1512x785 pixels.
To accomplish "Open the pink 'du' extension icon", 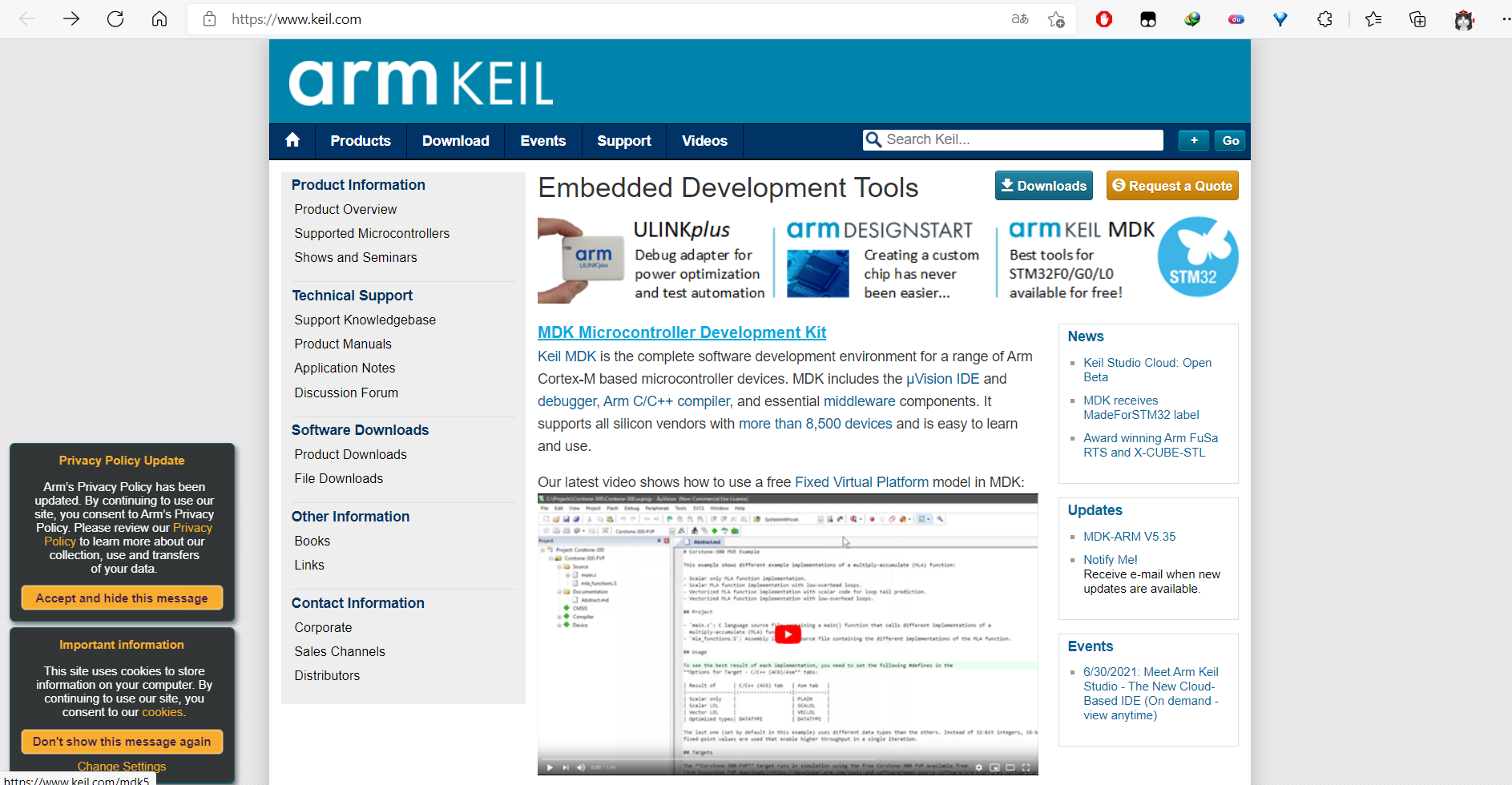I will point(1236,19).
